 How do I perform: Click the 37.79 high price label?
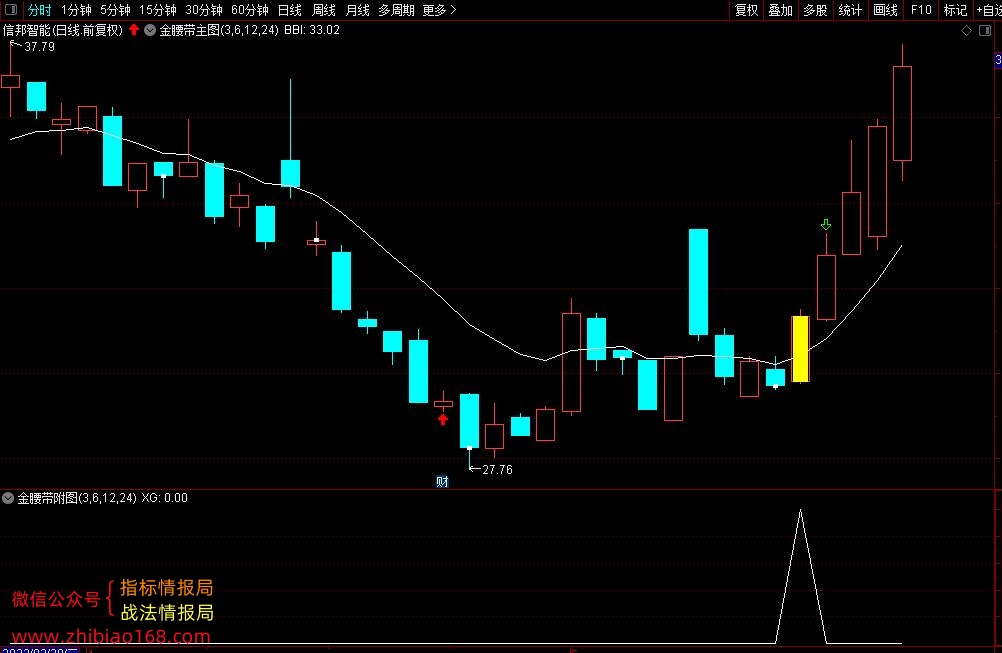point(39,47)
